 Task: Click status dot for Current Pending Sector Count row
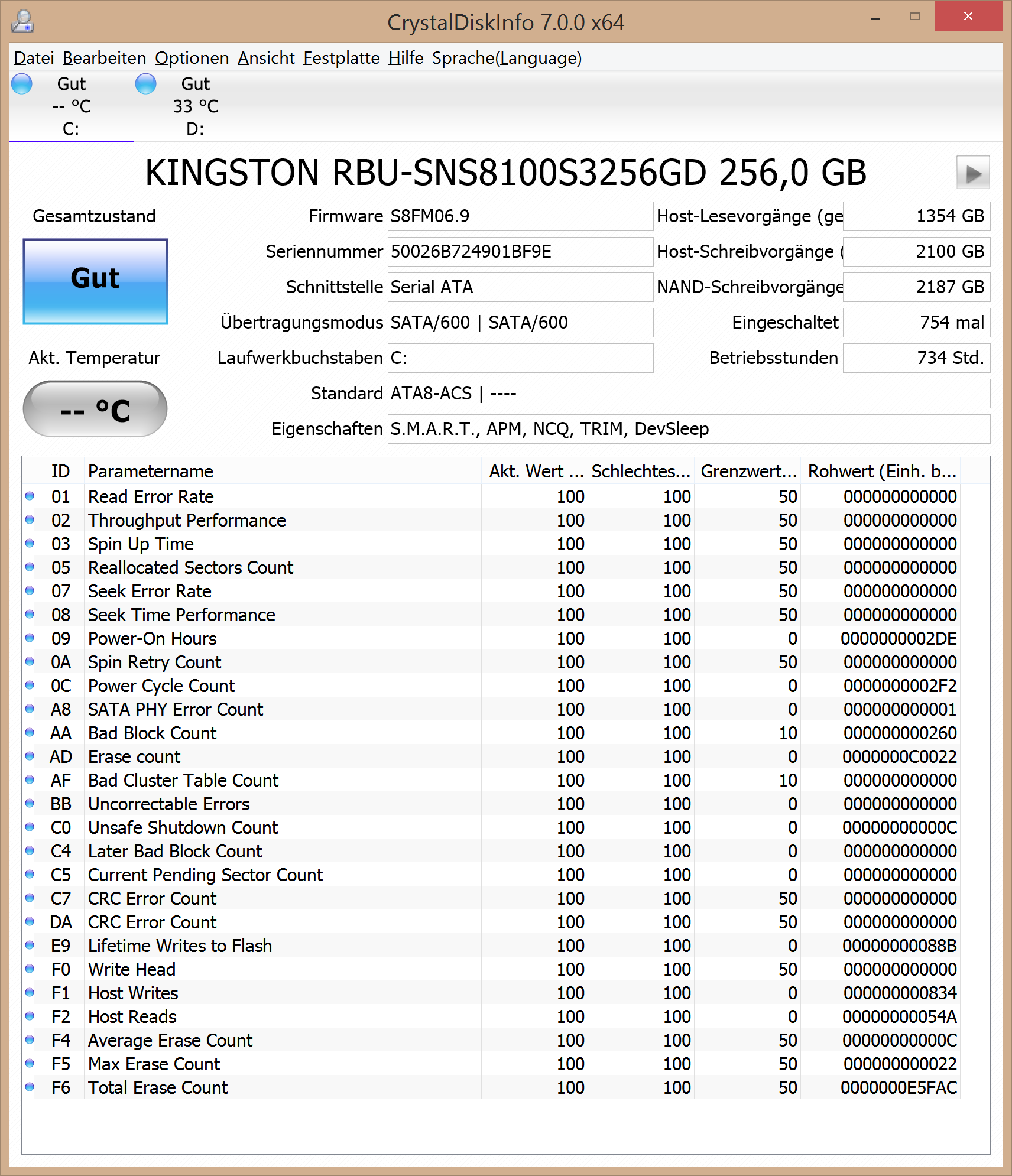point(30,875)
